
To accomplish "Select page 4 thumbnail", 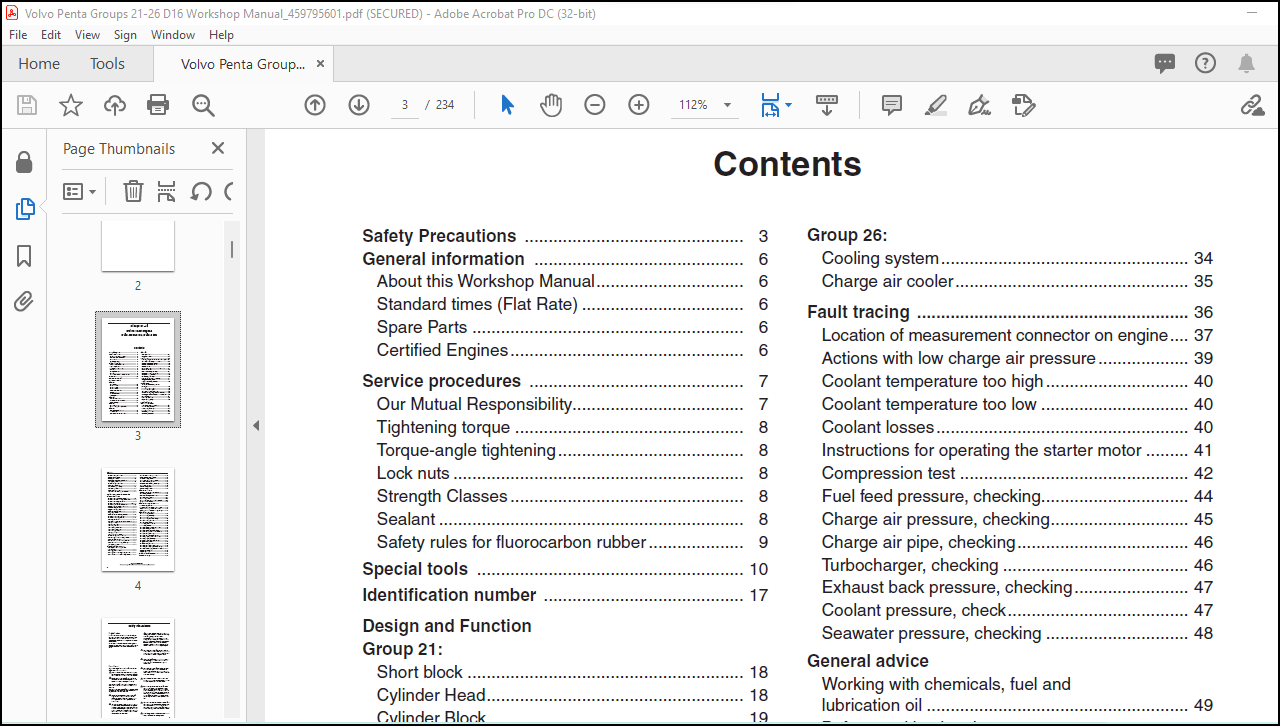I will (x=138, y=520).
